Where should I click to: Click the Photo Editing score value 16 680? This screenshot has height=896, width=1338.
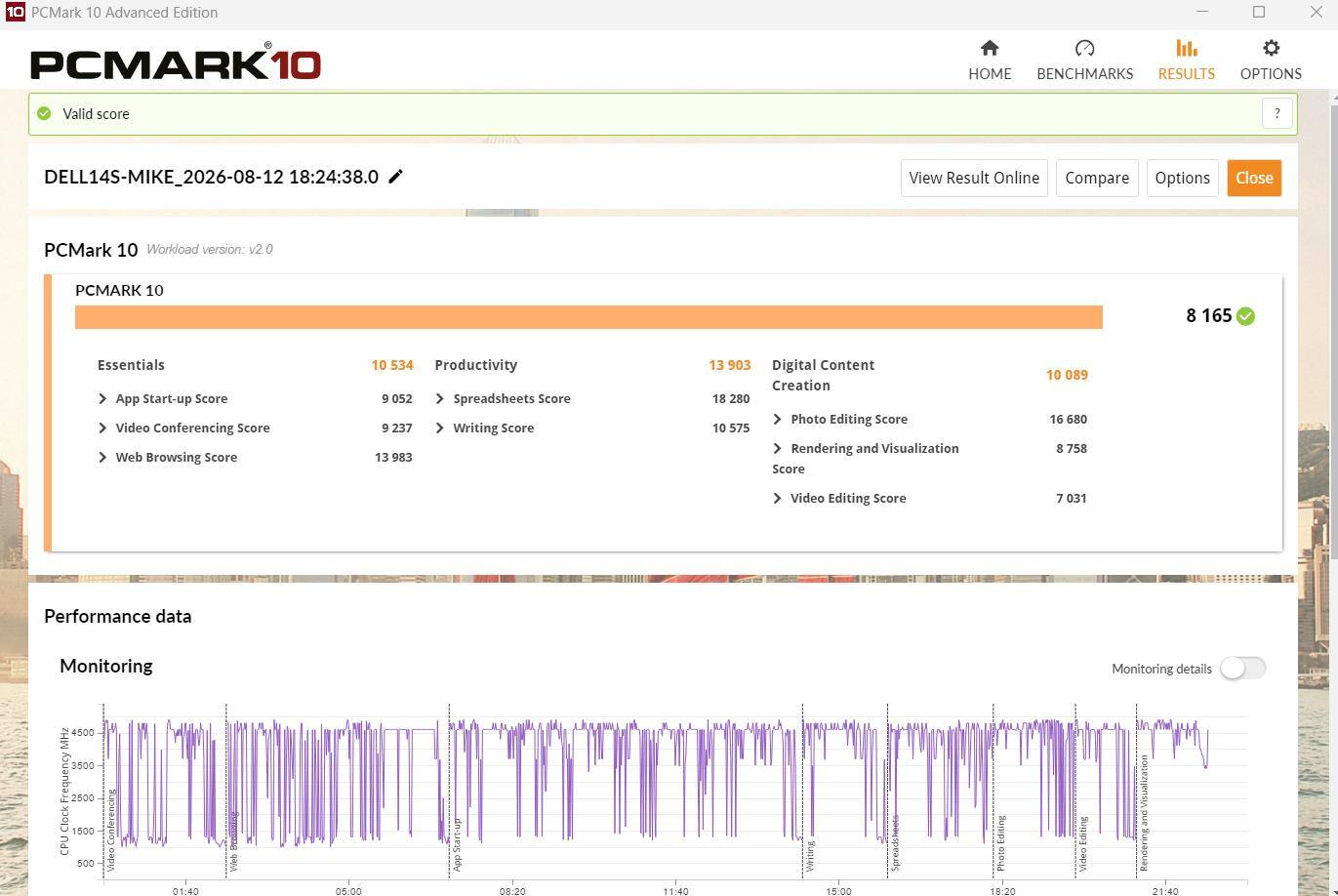(x=1069, y=419)
